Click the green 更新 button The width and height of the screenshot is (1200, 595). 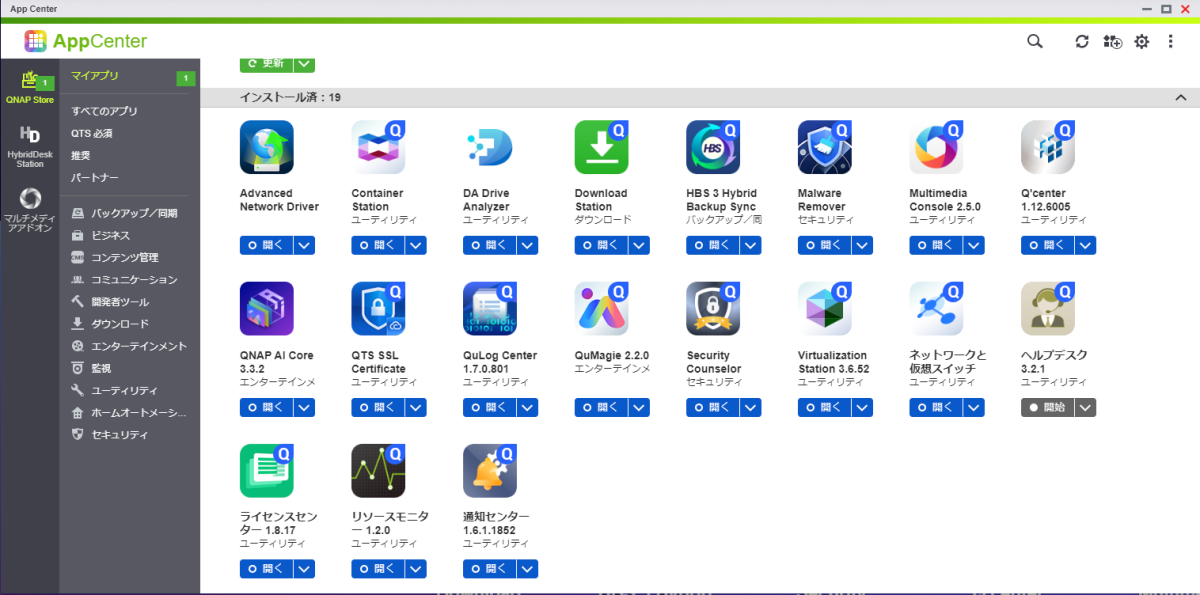[266, 63]
